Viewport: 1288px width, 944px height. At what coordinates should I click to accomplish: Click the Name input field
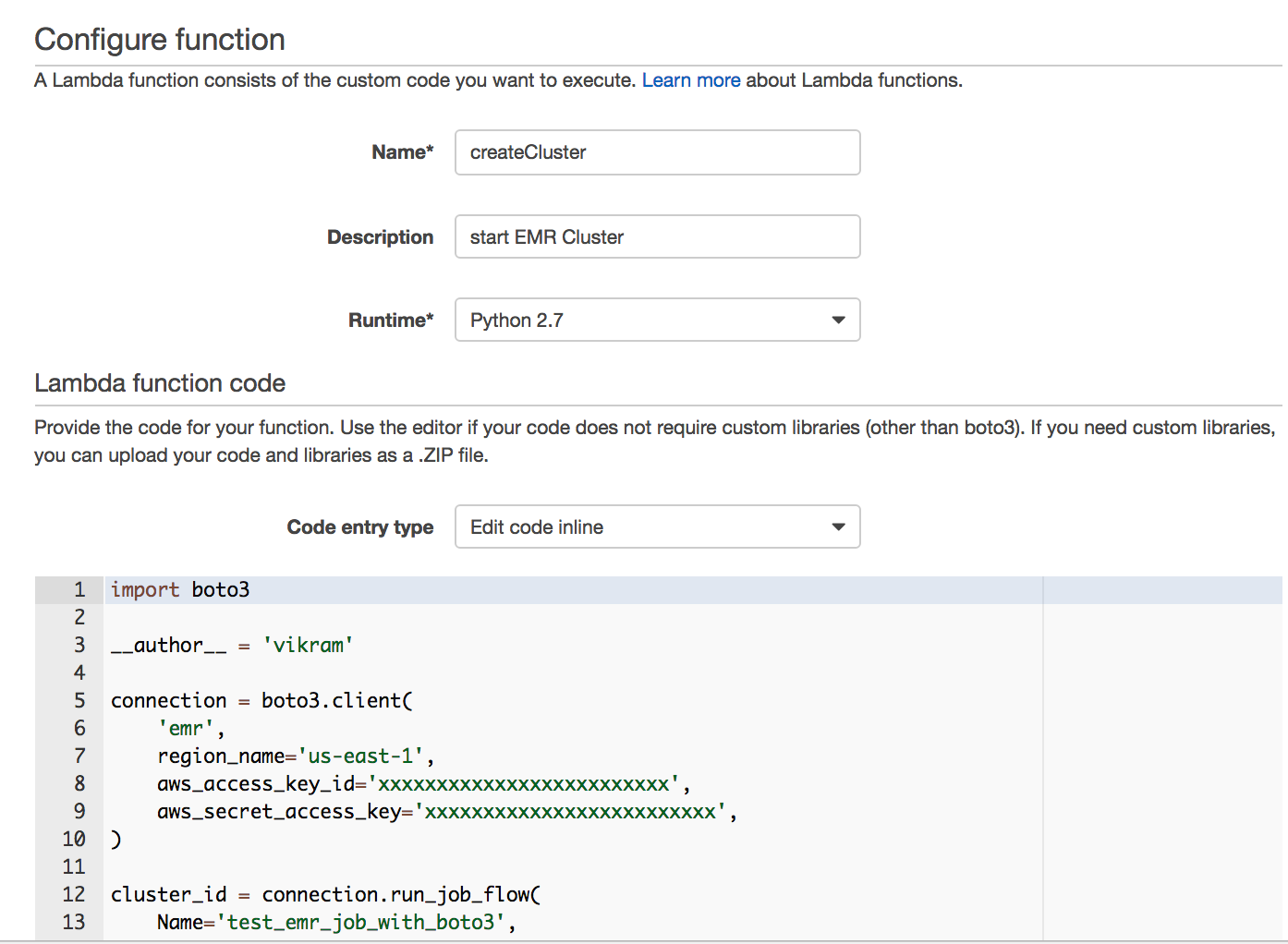(657, 152)
